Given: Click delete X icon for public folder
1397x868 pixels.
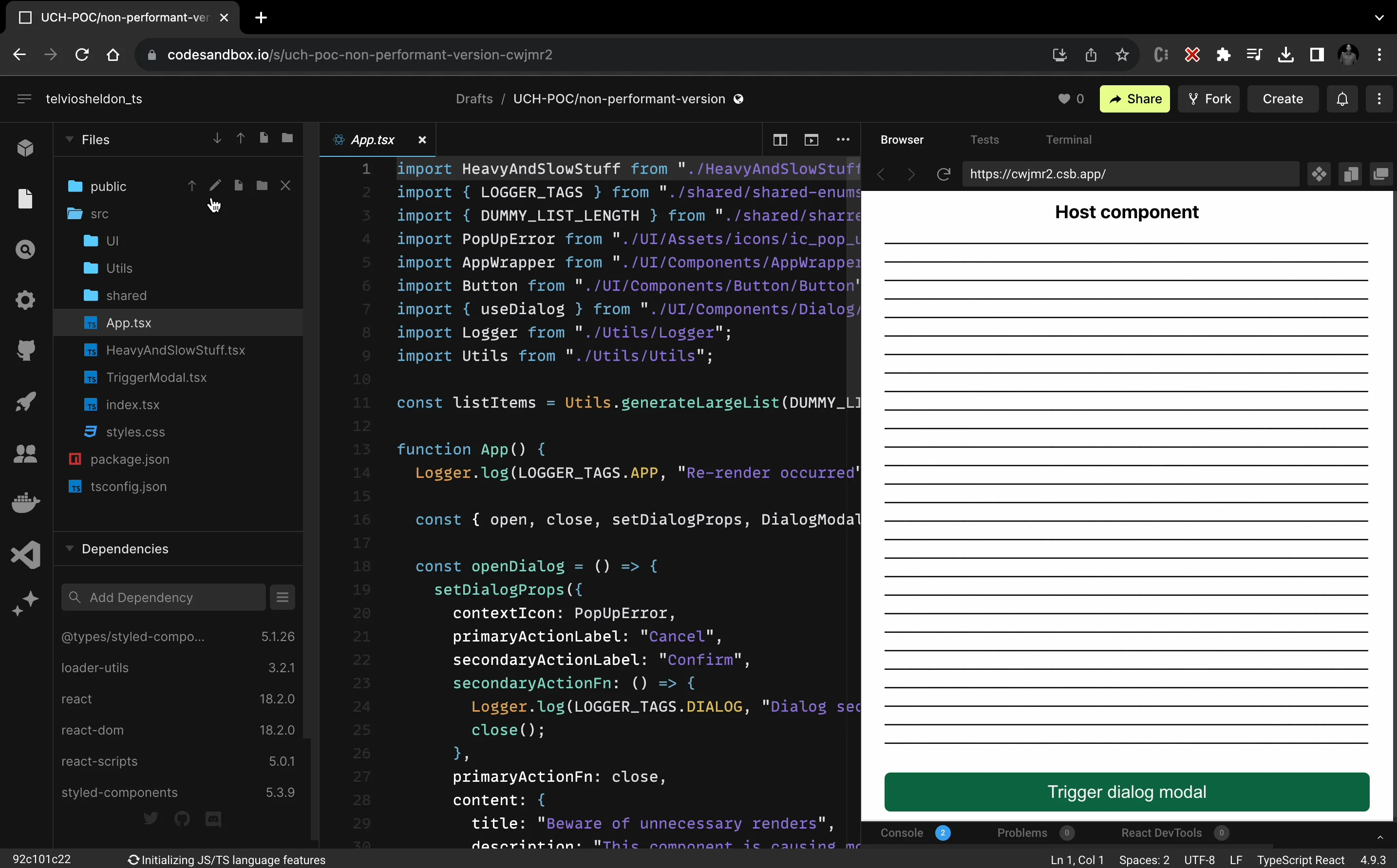Looking at the screenshot, I should tap(285, 186).
